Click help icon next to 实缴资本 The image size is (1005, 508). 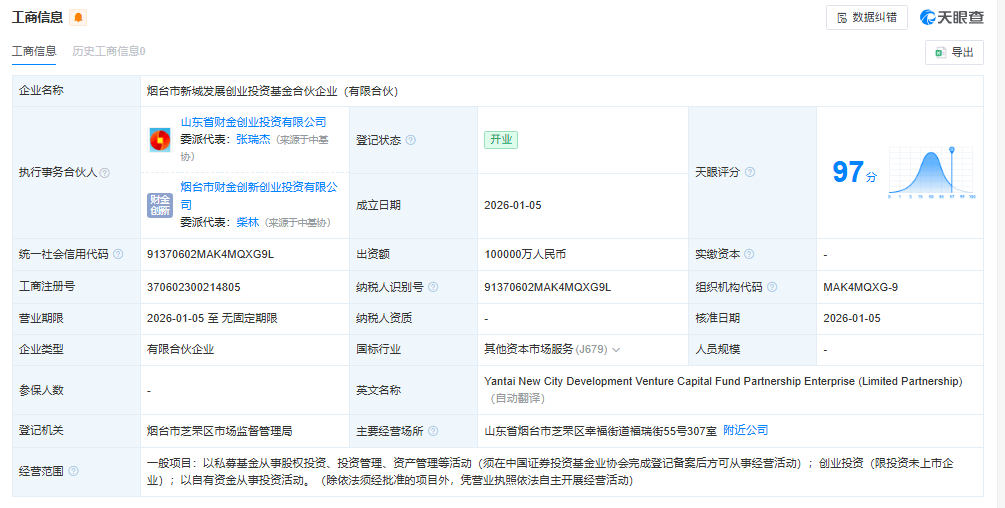[749, 255]
